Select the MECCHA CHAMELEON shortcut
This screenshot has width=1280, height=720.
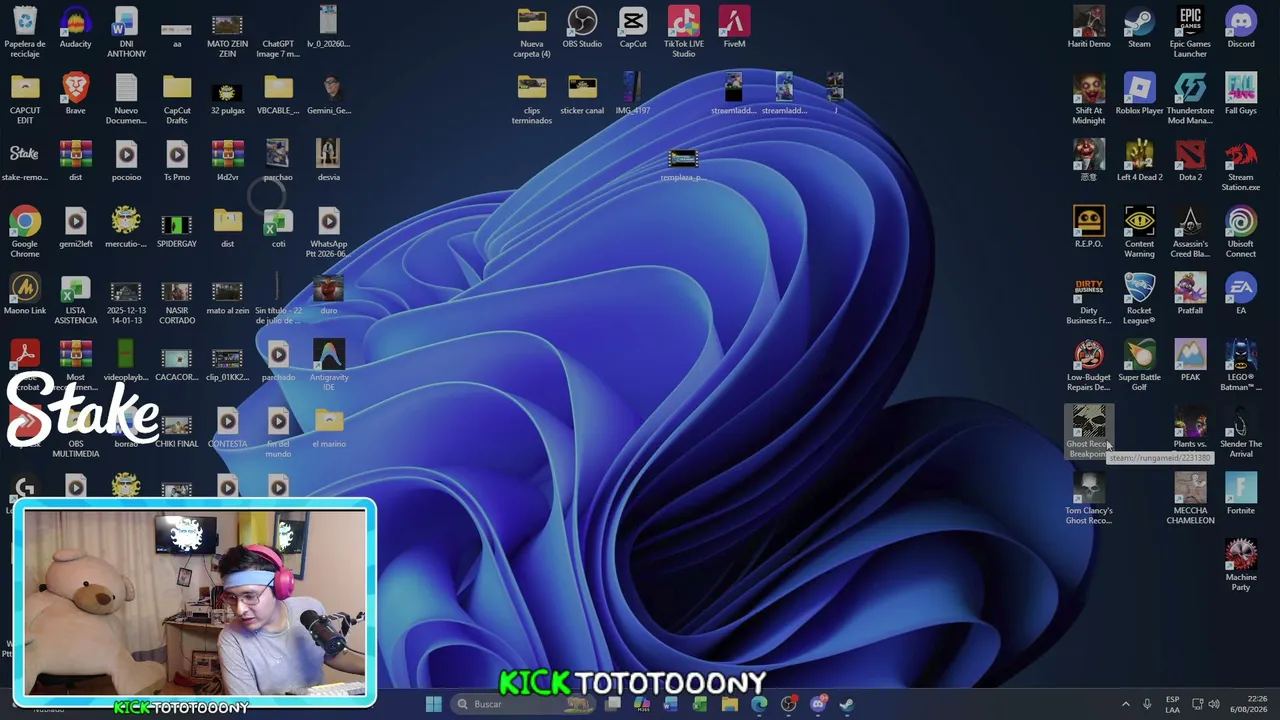point(1190,498)
